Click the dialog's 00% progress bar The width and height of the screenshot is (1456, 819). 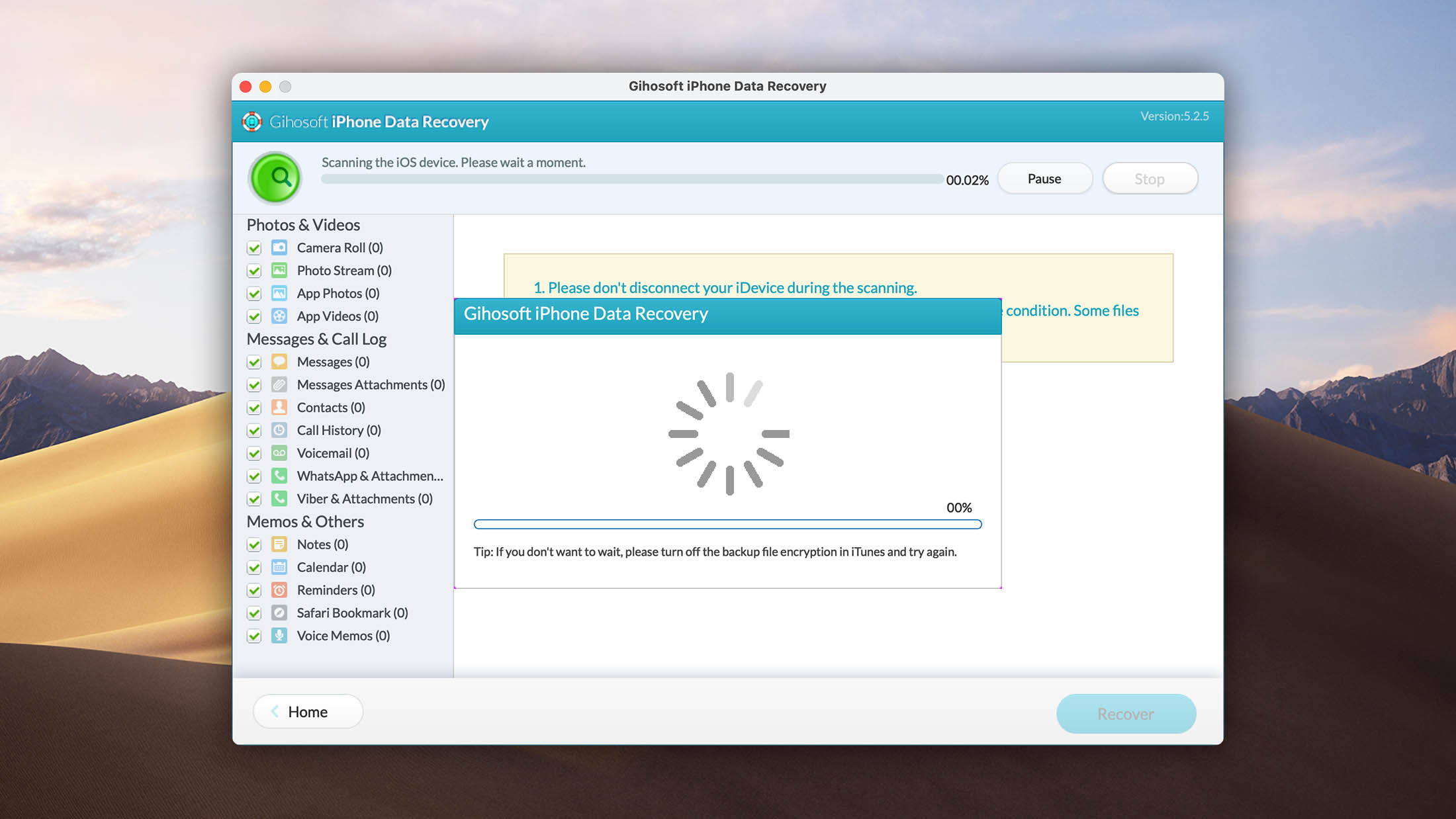(x=727, y=525)
